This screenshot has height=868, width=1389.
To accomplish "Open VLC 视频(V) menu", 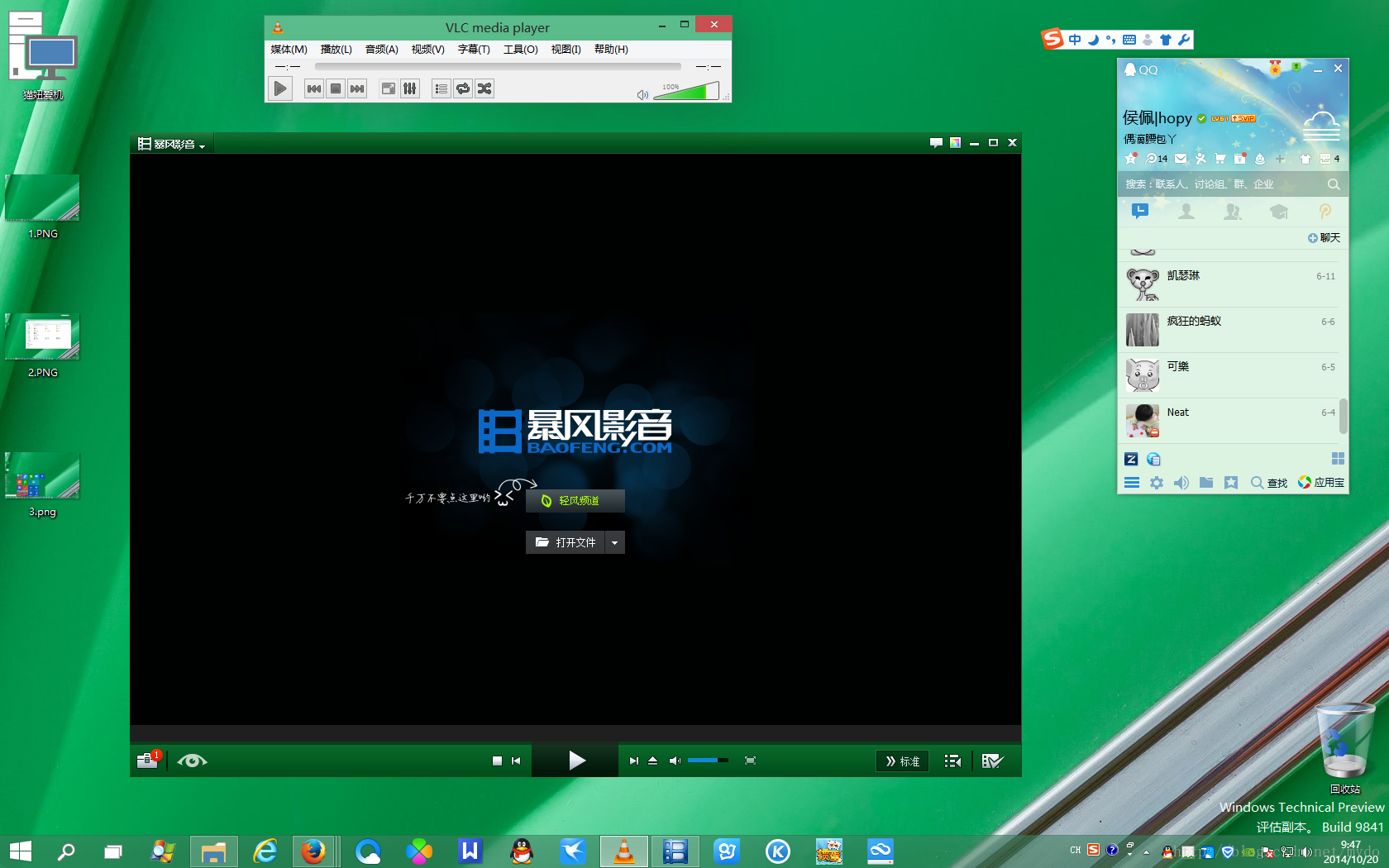I will click(x=428, y=50).
